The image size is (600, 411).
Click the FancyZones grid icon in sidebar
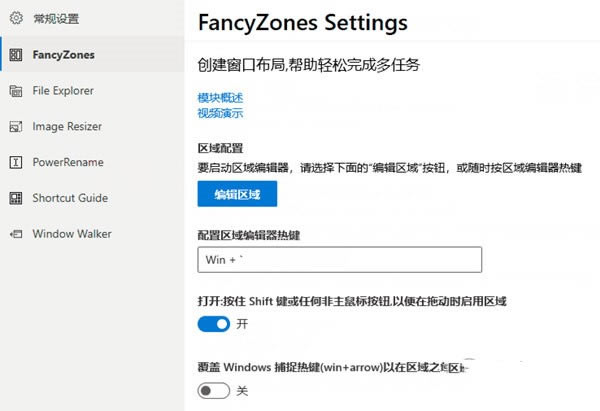[x=15, y=55]
